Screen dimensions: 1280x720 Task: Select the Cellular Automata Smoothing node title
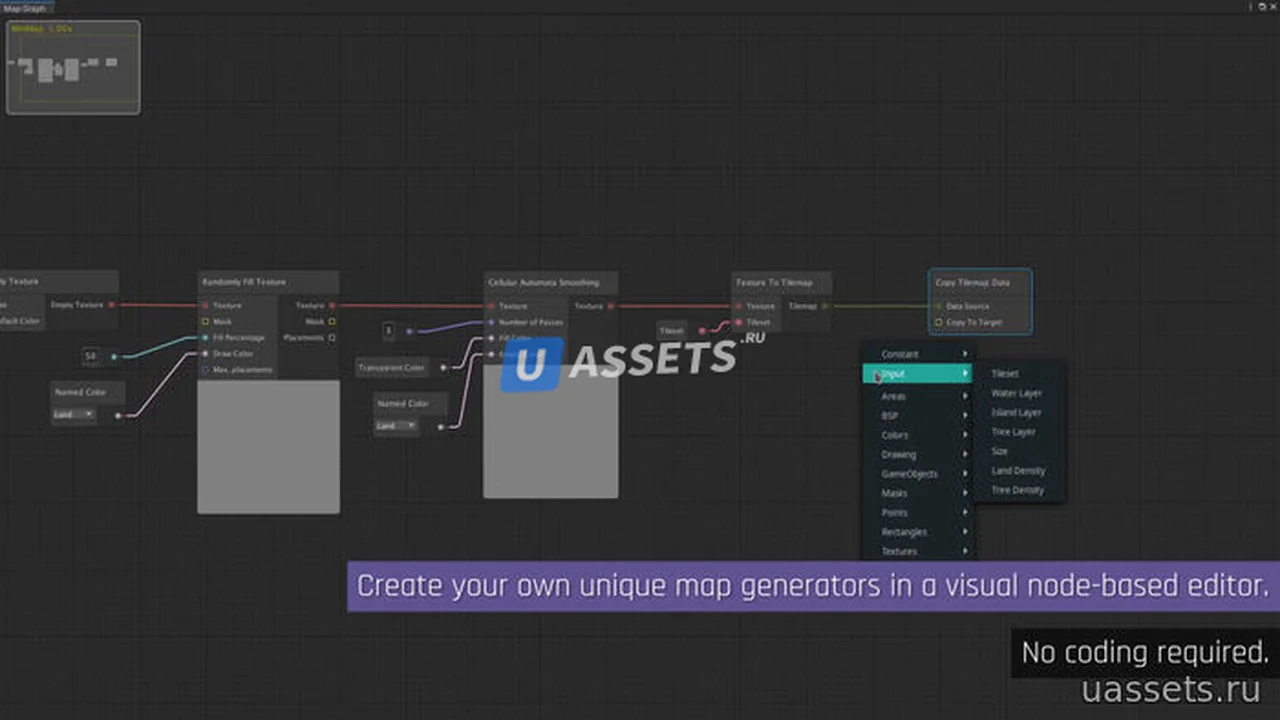tap(544, 283)
